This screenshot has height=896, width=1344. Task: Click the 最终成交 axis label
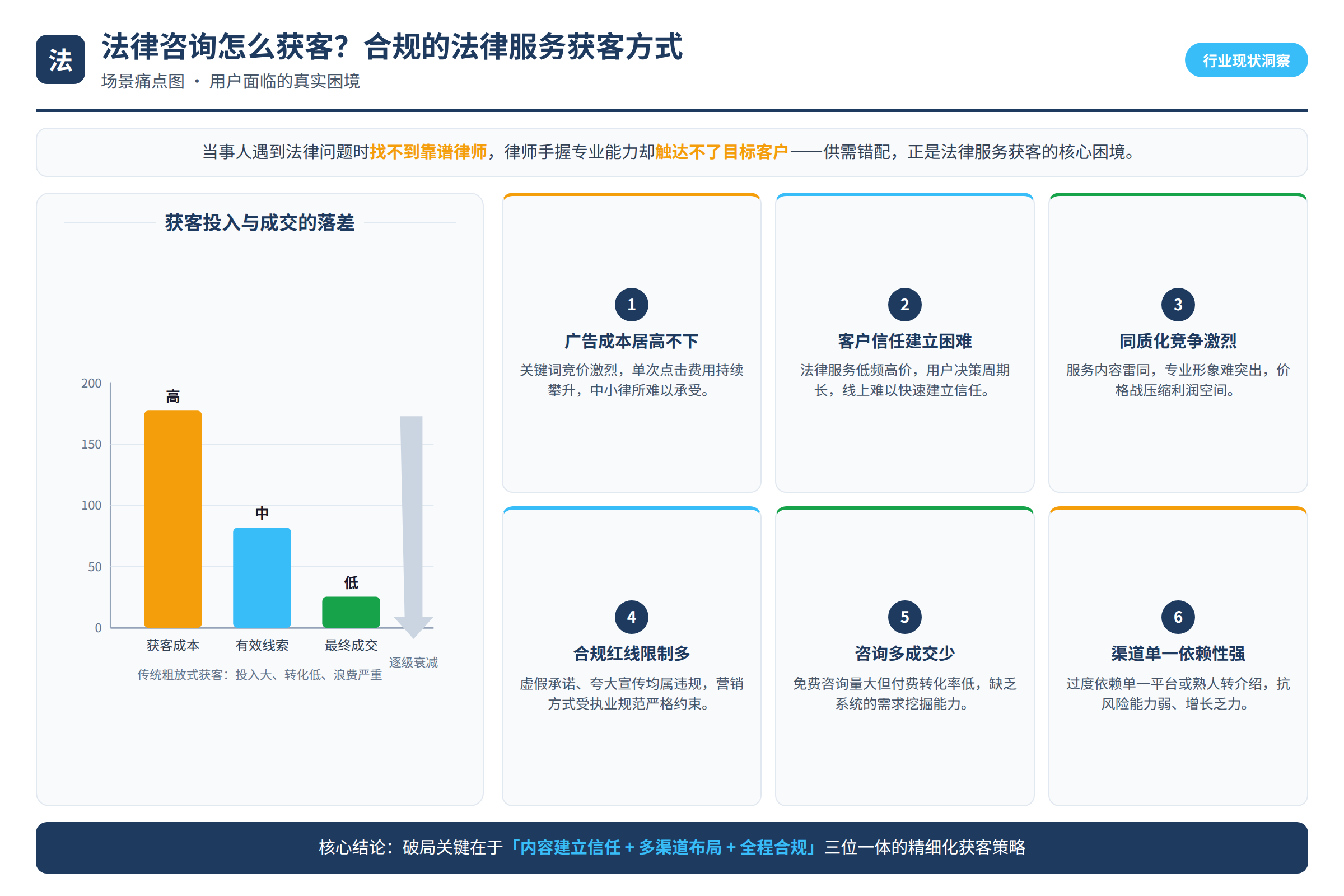tap(351, 645)
